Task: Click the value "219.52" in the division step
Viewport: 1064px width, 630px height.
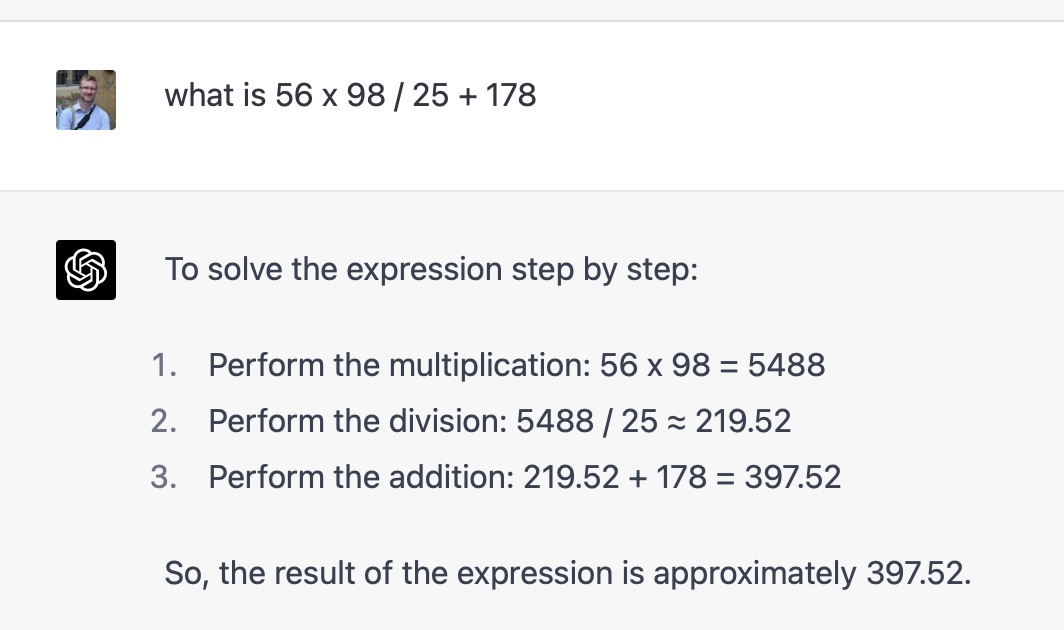Action: (743, 421)
